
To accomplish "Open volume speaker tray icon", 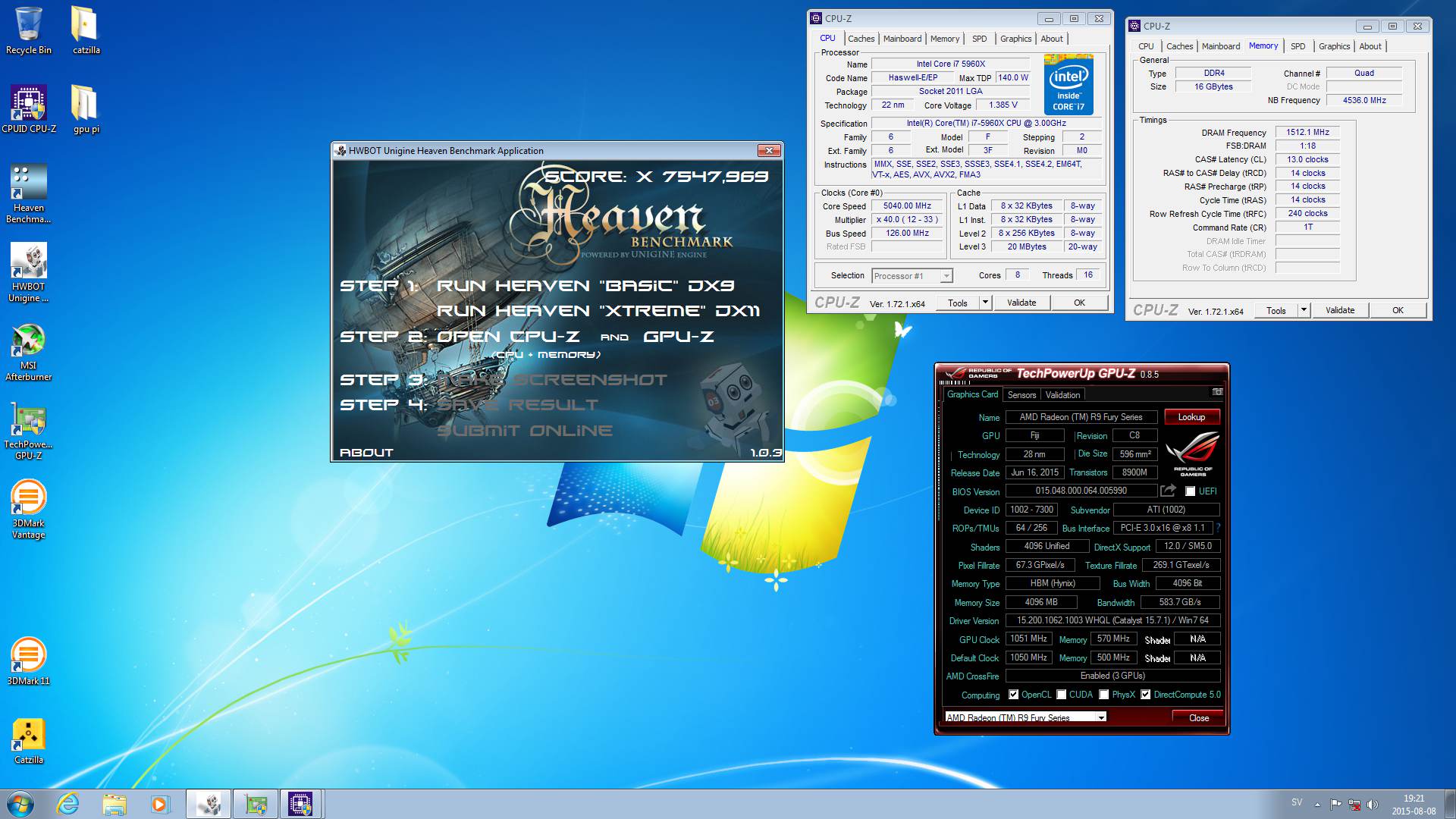I will pos(1373,804).
